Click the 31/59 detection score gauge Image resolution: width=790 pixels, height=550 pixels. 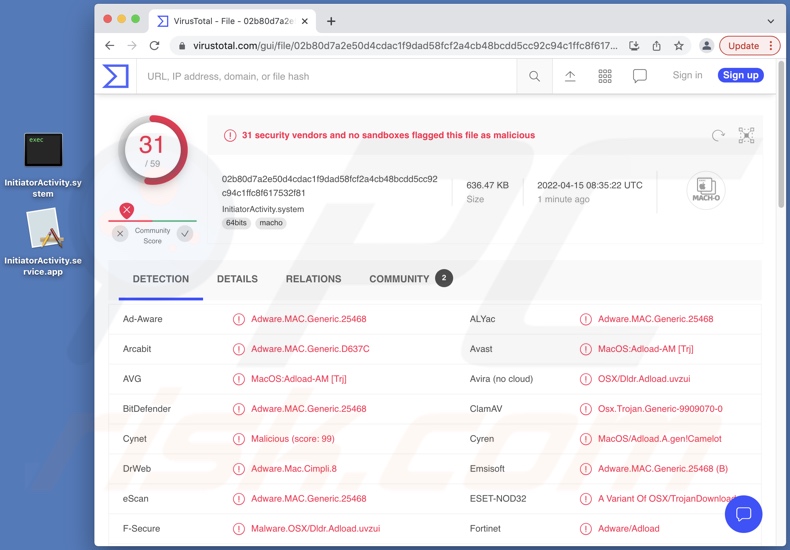[x=152, y=150]
